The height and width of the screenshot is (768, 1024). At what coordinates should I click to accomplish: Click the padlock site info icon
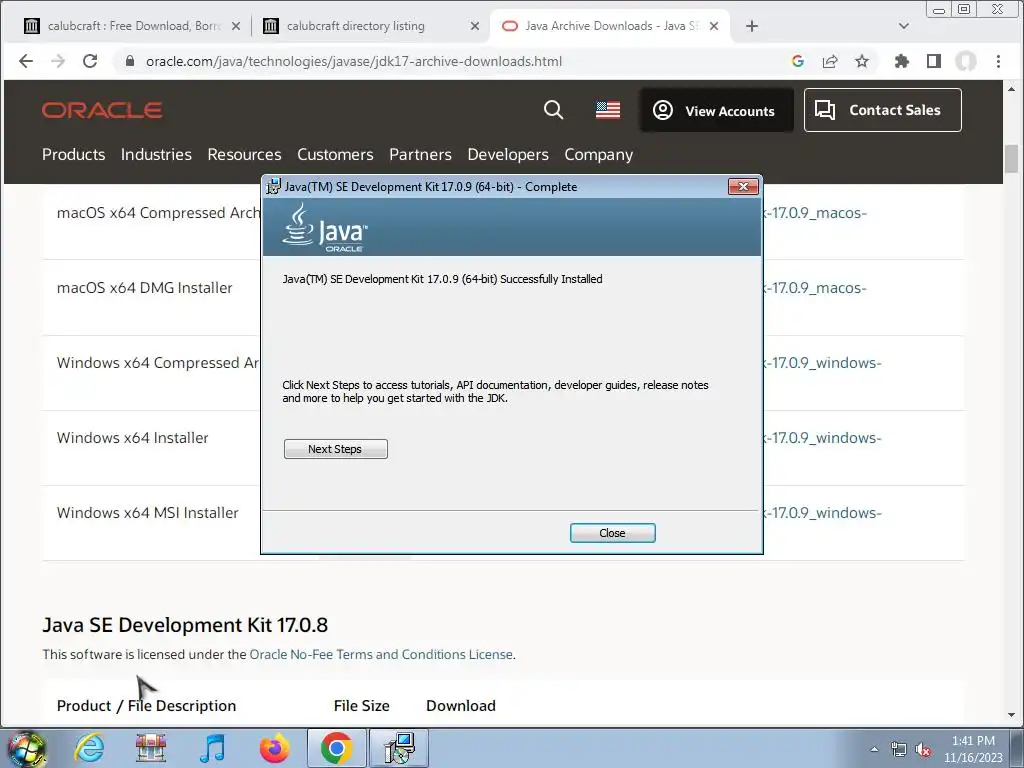(130, 61)
